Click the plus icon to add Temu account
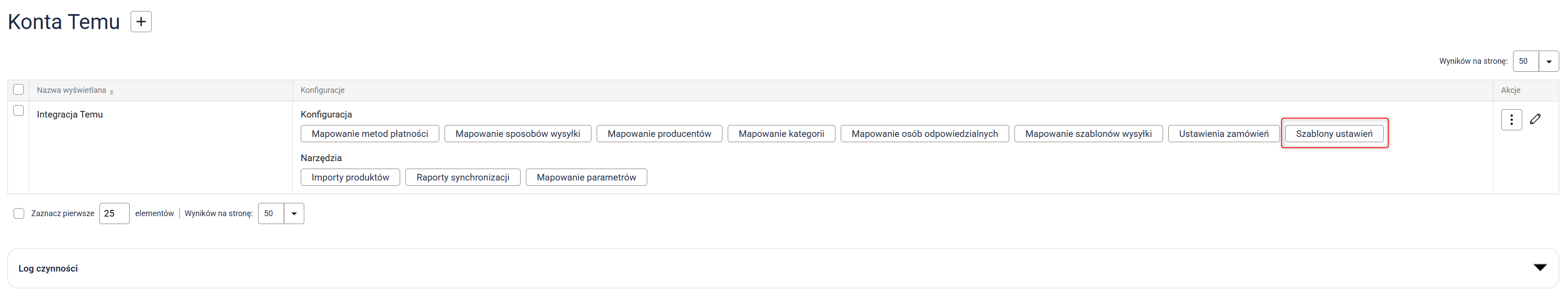The height and width of the screenshot is (298, 1568). (141, 22)
